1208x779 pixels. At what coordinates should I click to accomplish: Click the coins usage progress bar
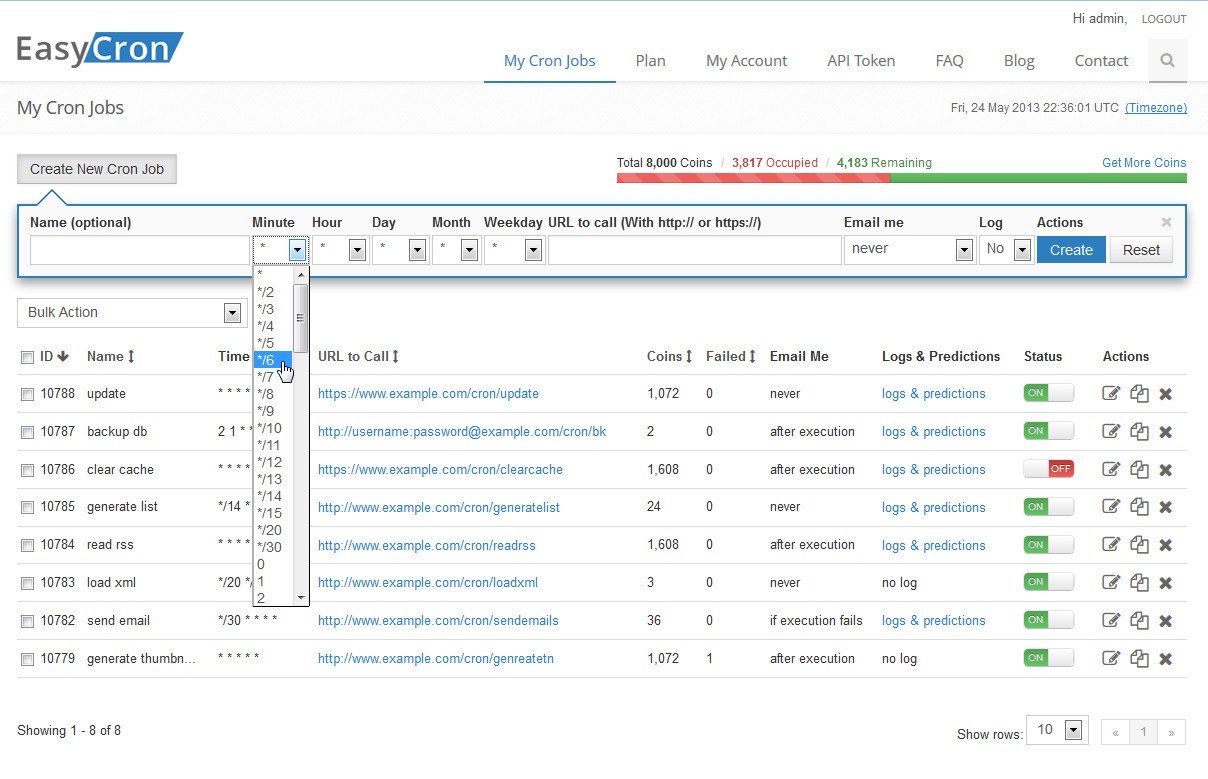[902, 178]
